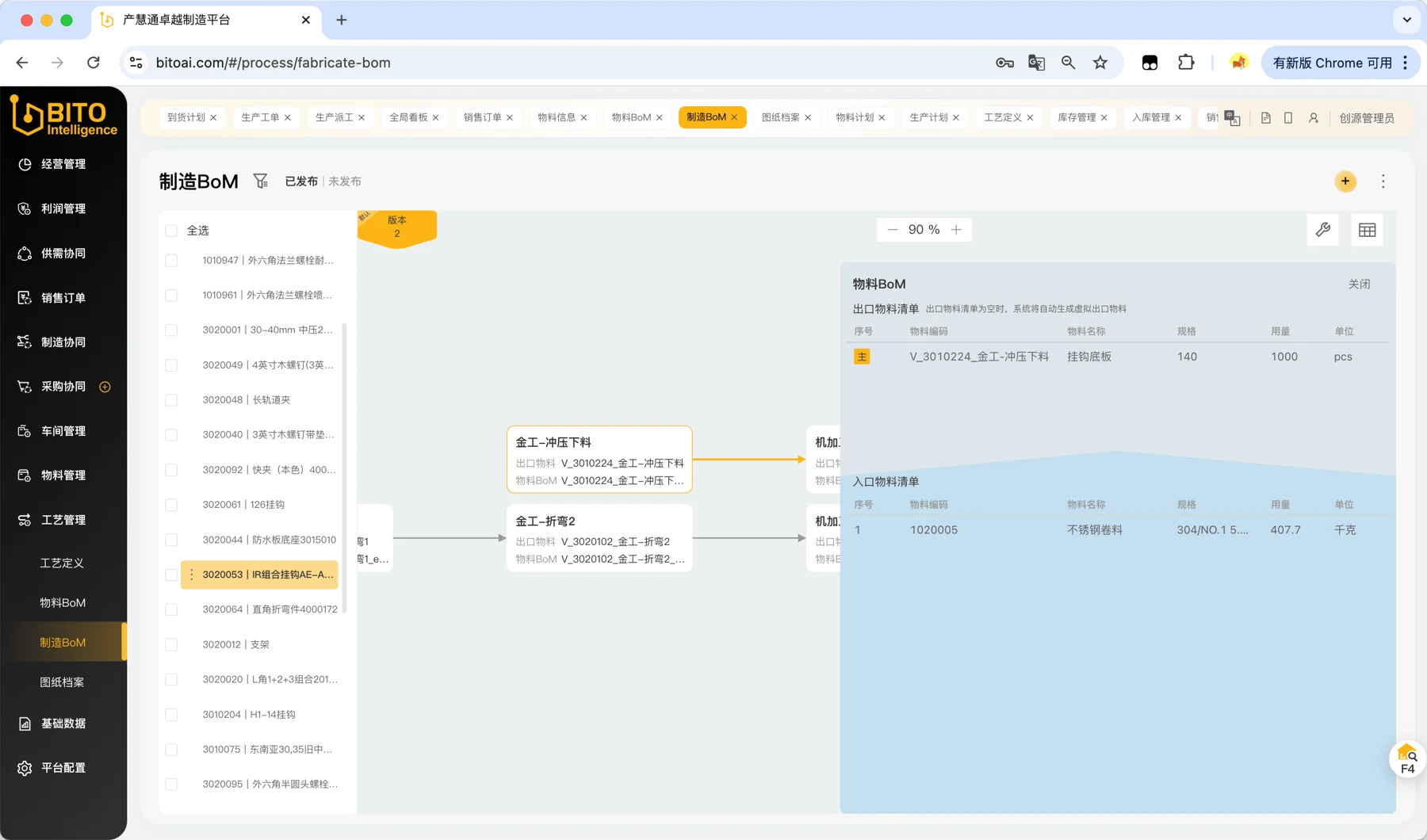Switch to 物料BoM tab in tab bar
The width and height of the screenshot is (1427, 840).
pyautogui.click(x=631, y=117)
